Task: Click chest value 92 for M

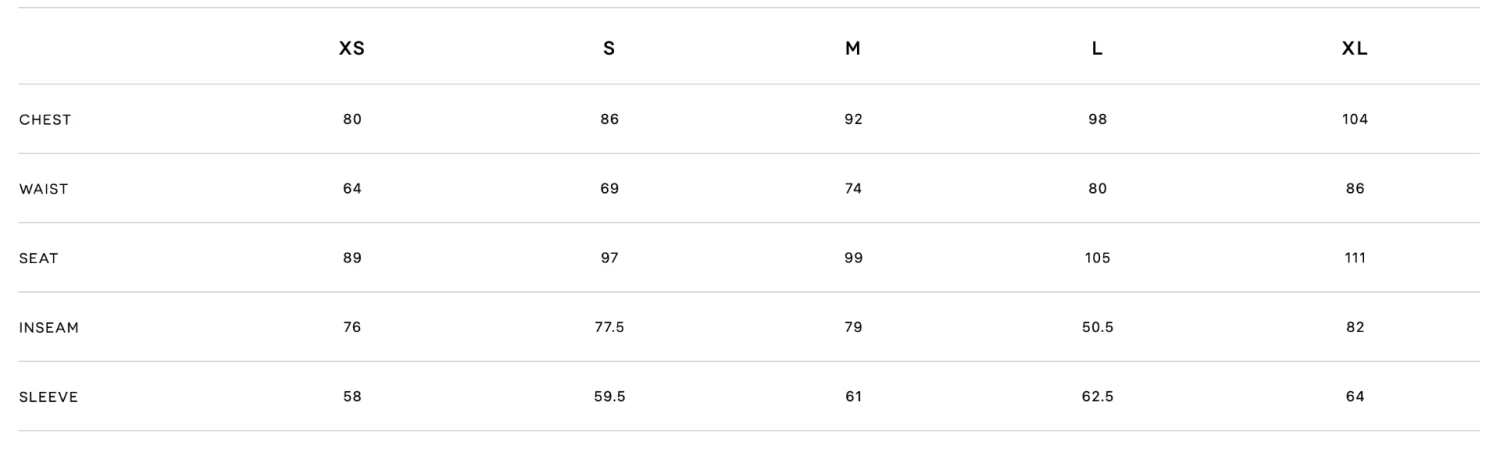Action: point(853,119)
